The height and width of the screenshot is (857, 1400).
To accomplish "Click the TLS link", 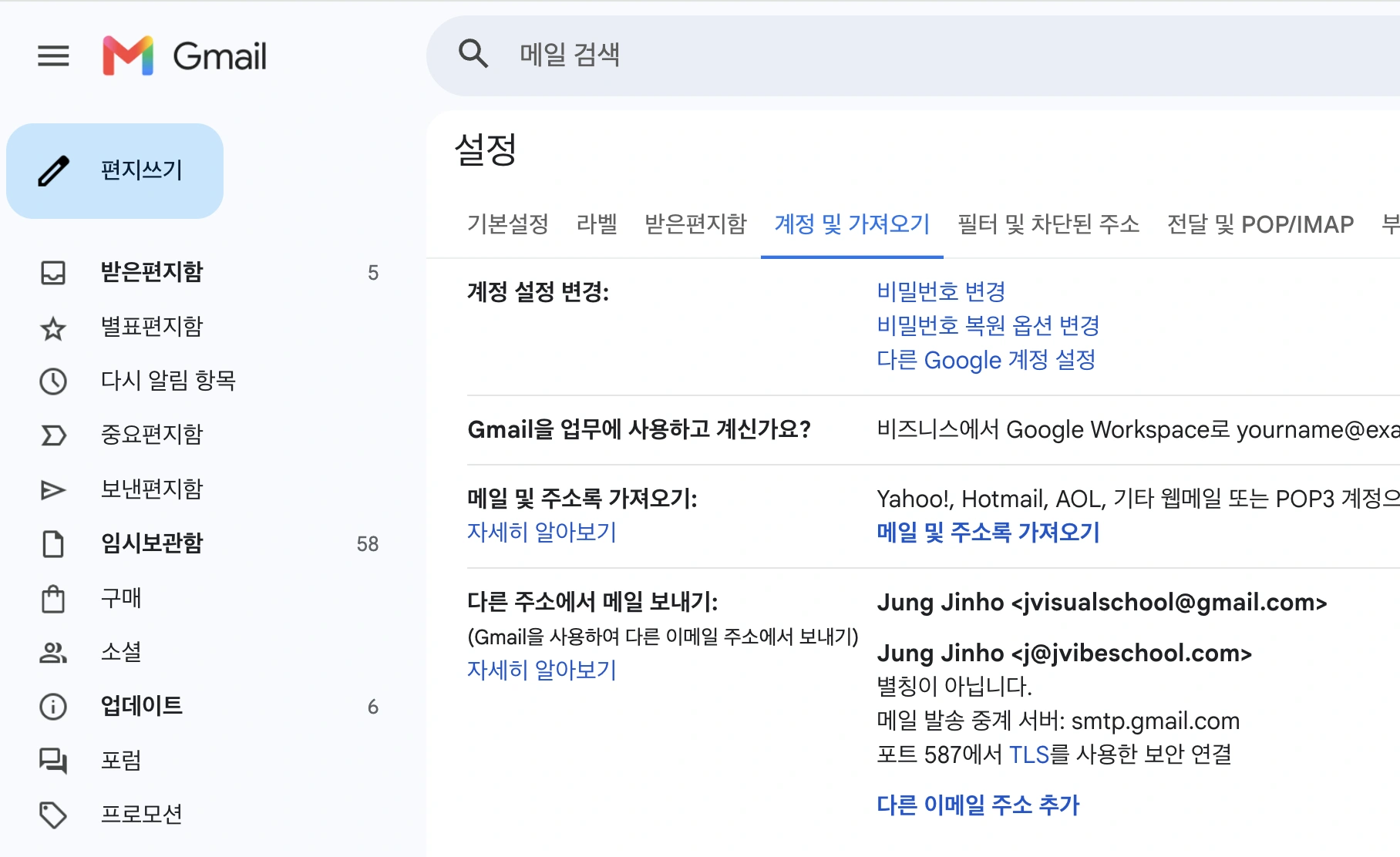I will click(1029, 754).
